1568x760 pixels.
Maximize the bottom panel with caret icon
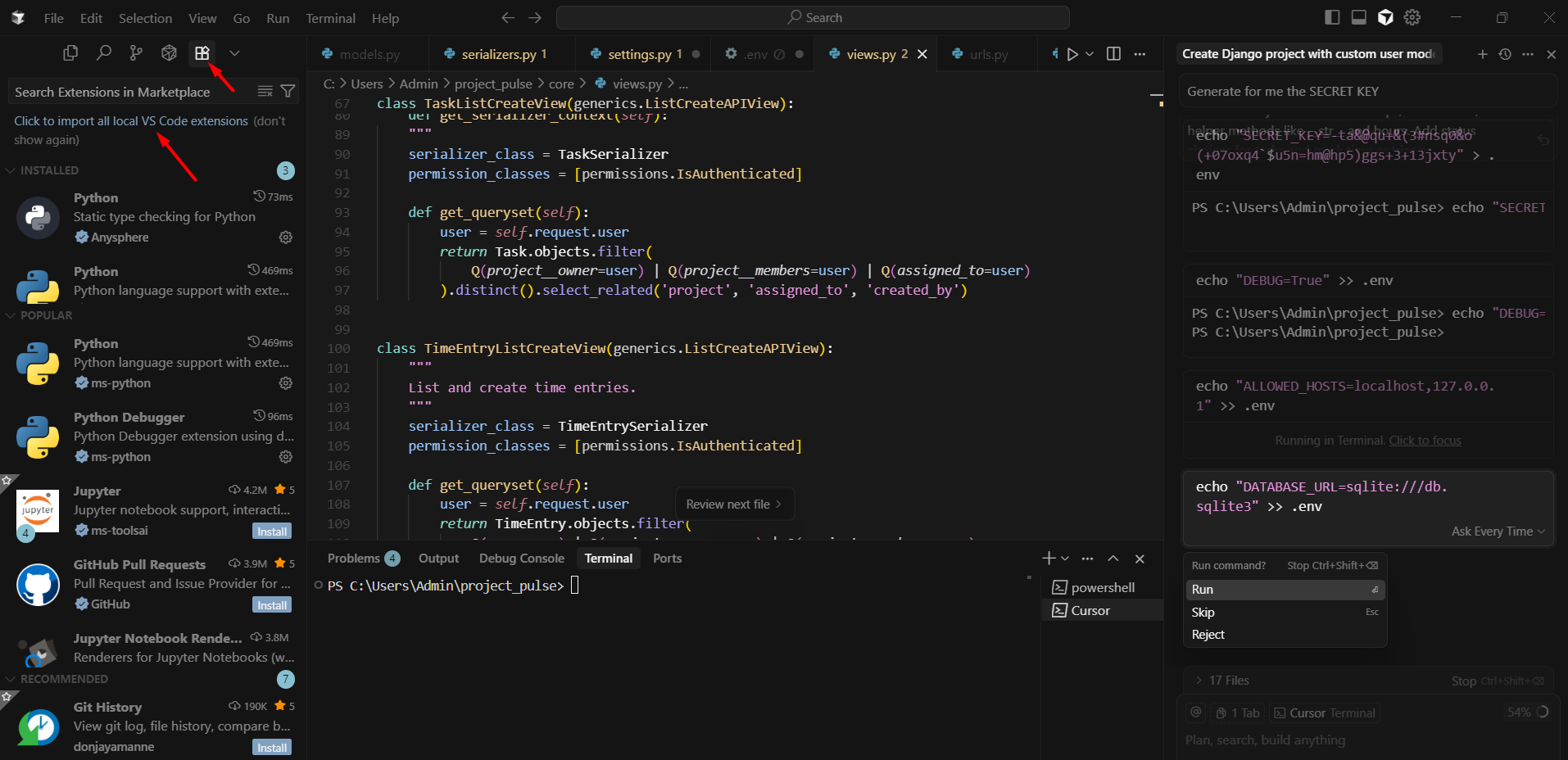(x=1113, y=559)
